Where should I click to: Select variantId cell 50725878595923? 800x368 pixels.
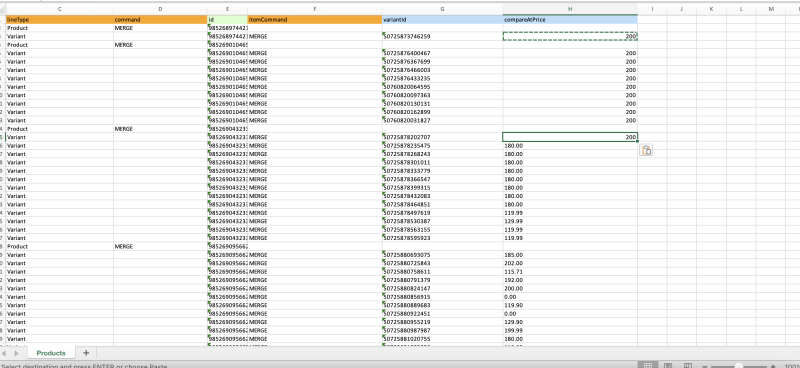(x=442, y=238)
